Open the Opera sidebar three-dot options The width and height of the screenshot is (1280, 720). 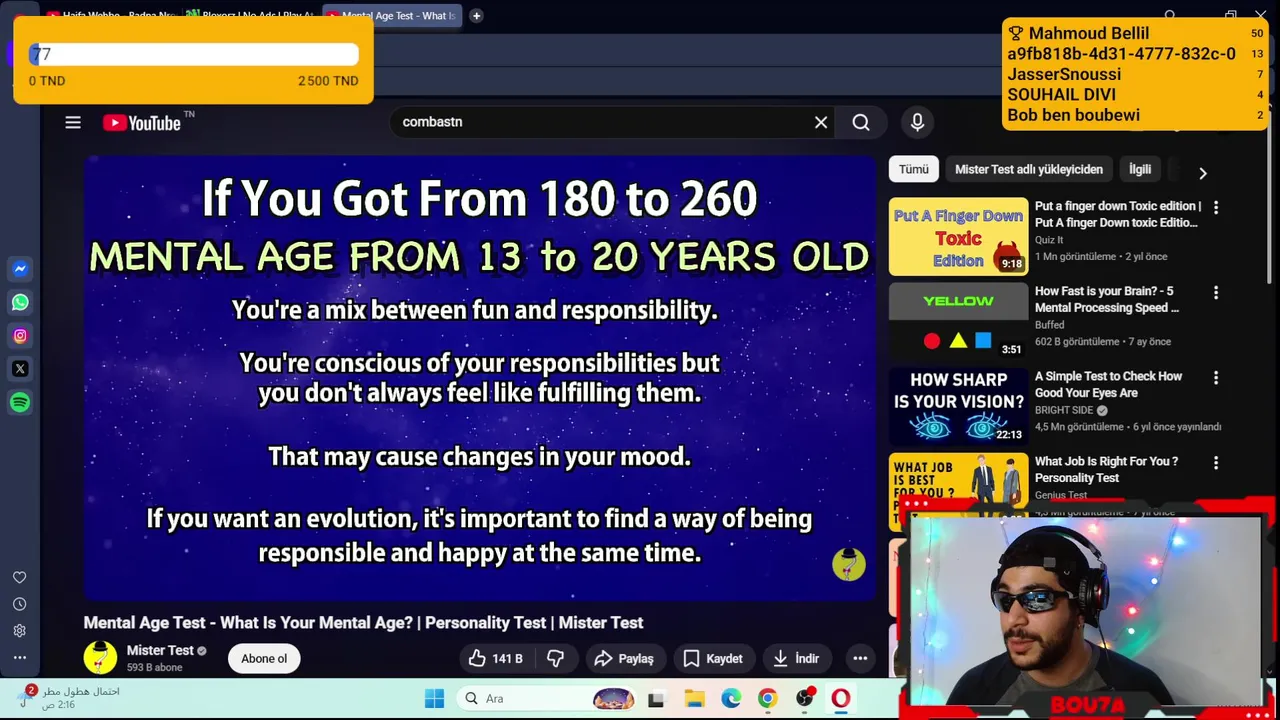point(19,658)
